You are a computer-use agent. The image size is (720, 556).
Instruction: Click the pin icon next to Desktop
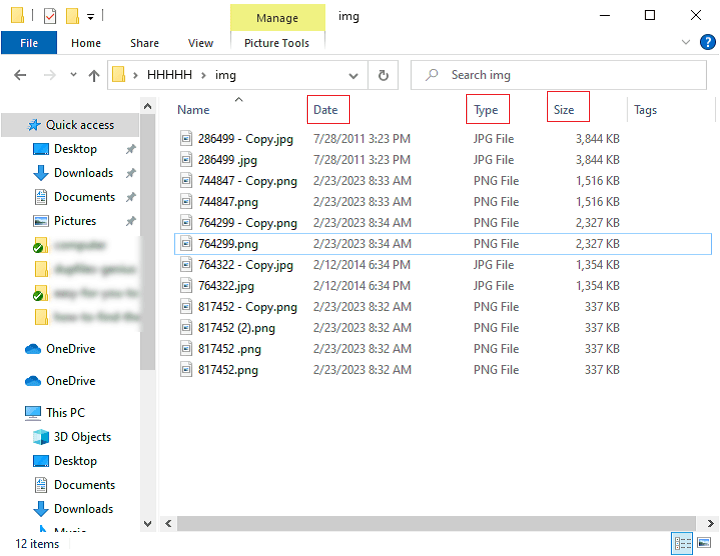tap(131, 149)
